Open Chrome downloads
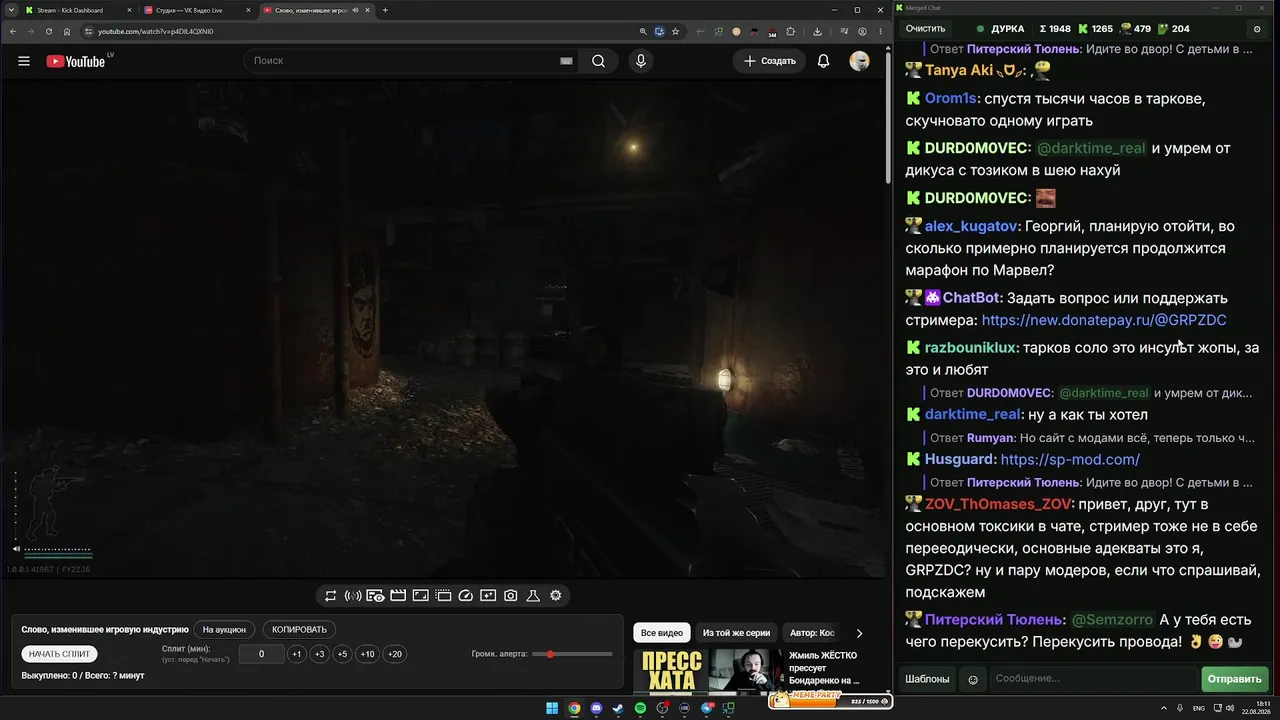Image resolution: width=1280 pixels, height=720 pixels. coord(818,31)
